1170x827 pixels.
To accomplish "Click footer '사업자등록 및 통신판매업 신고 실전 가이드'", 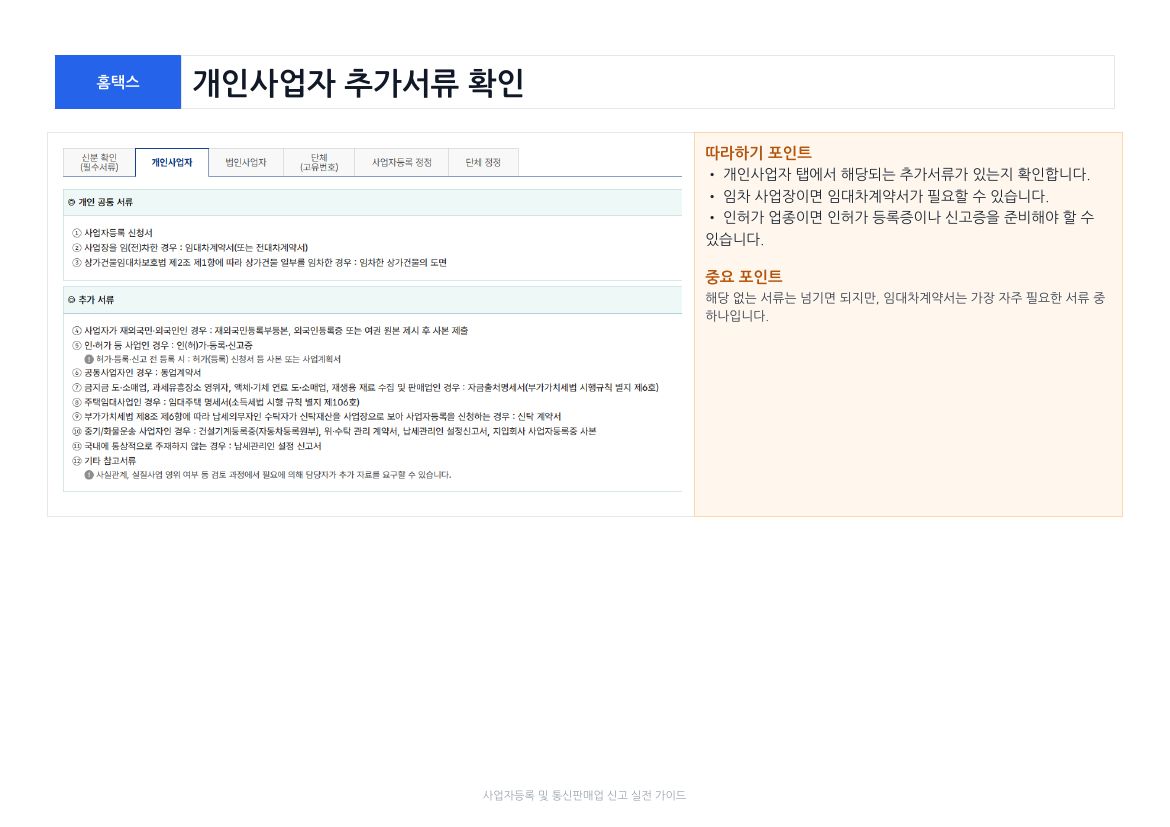I will pos(584,796).
